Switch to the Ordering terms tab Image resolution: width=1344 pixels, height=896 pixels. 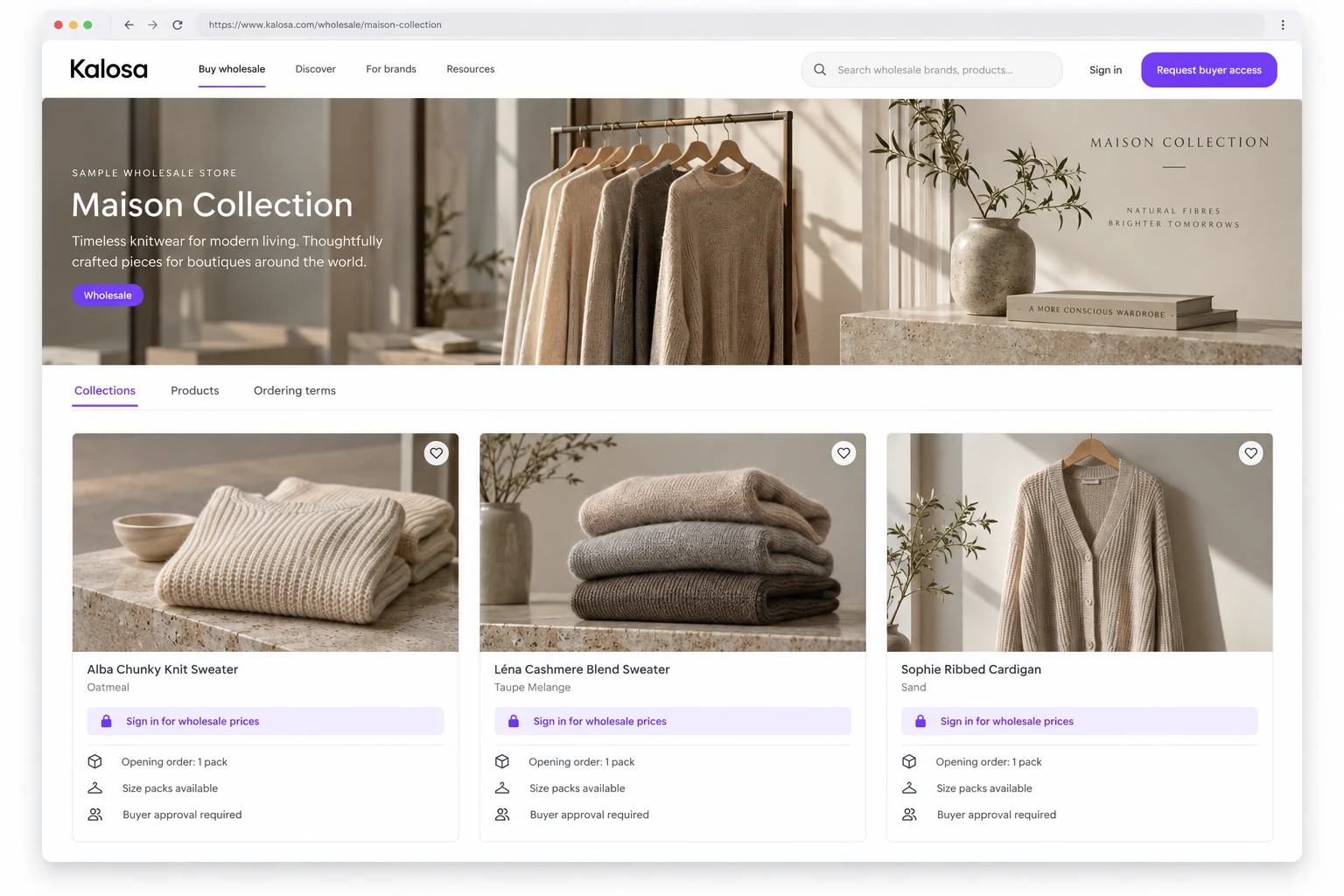point(295,390)
